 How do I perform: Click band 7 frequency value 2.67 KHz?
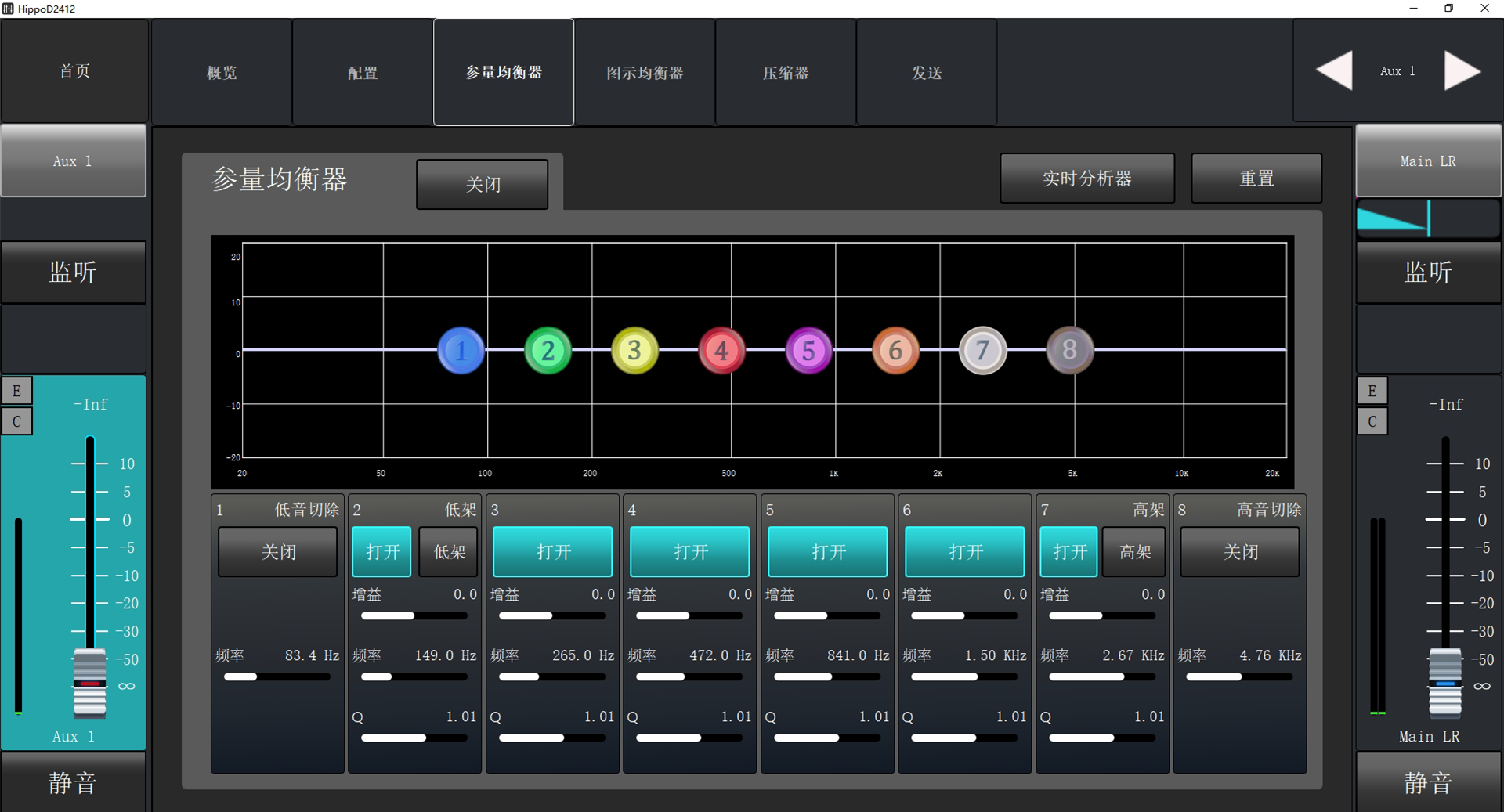tap(1133, 655)
